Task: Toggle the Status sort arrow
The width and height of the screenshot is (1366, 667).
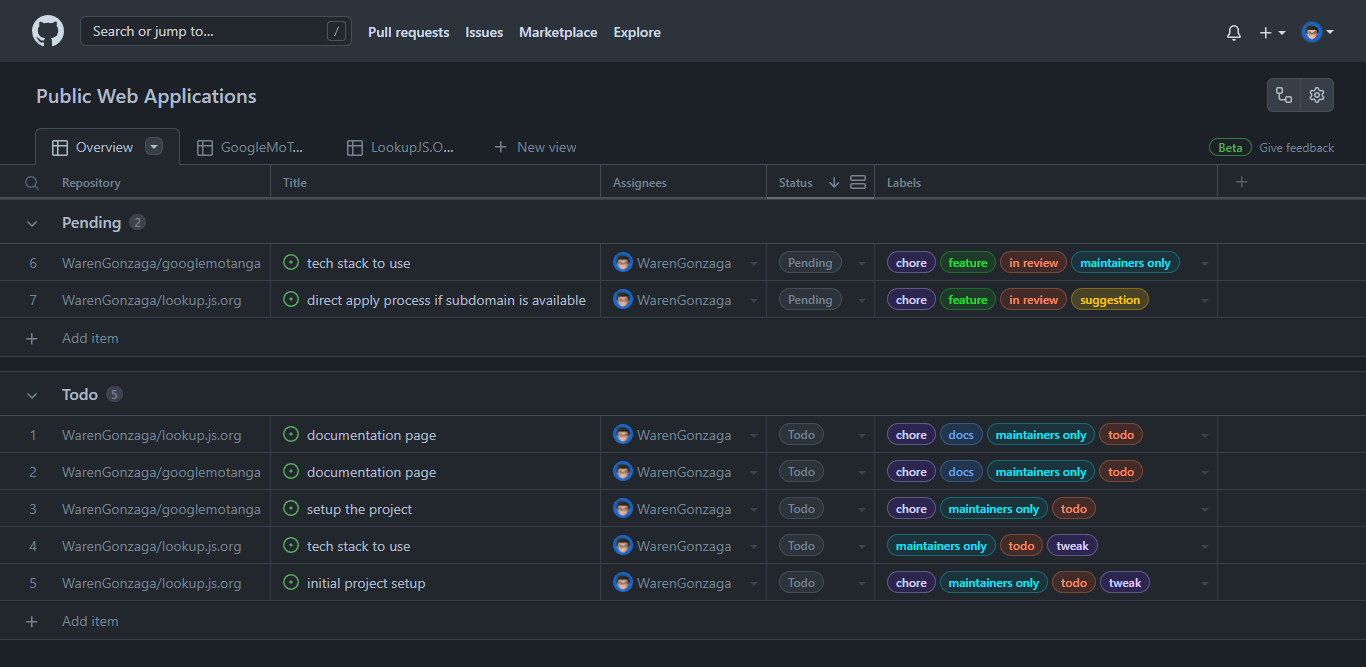Action: (x=833, y=182)
